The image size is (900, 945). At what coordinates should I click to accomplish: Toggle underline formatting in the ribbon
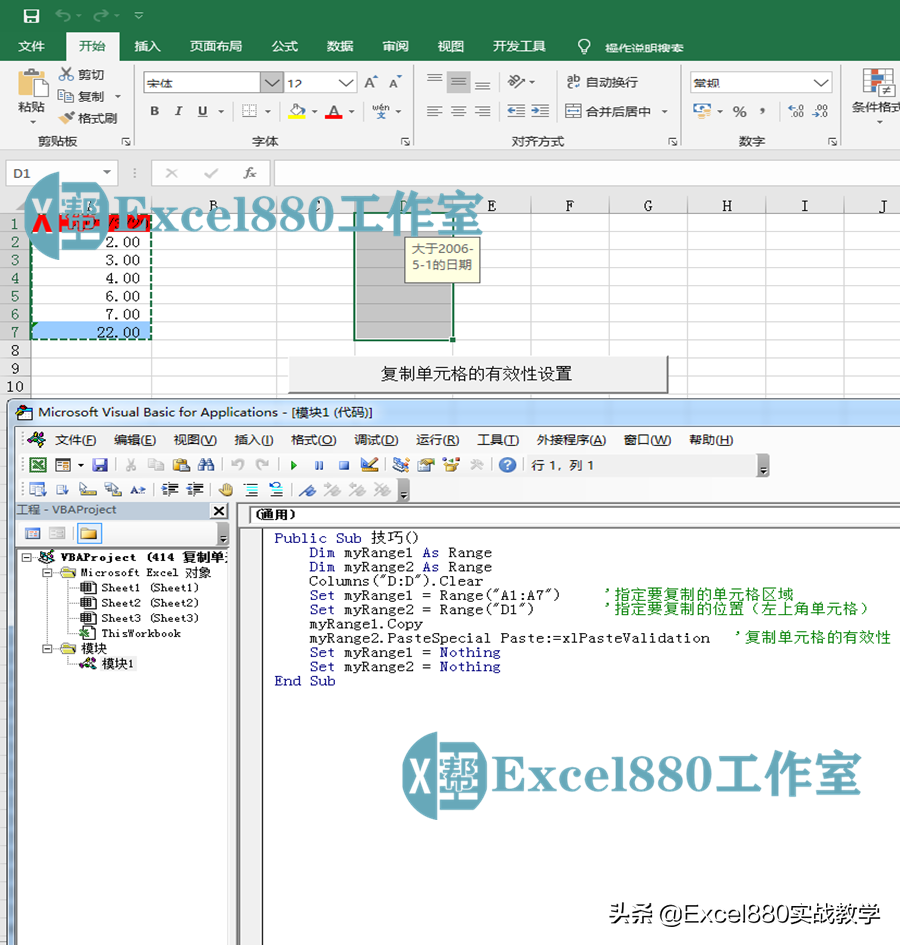tap(203, 111)
